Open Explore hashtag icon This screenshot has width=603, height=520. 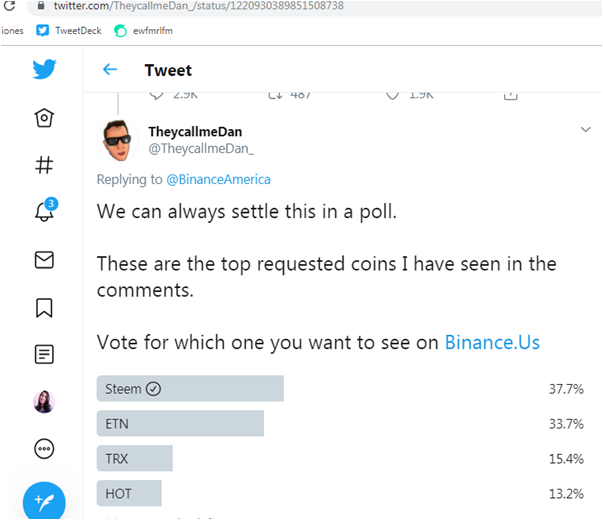[x=44, y=165]
